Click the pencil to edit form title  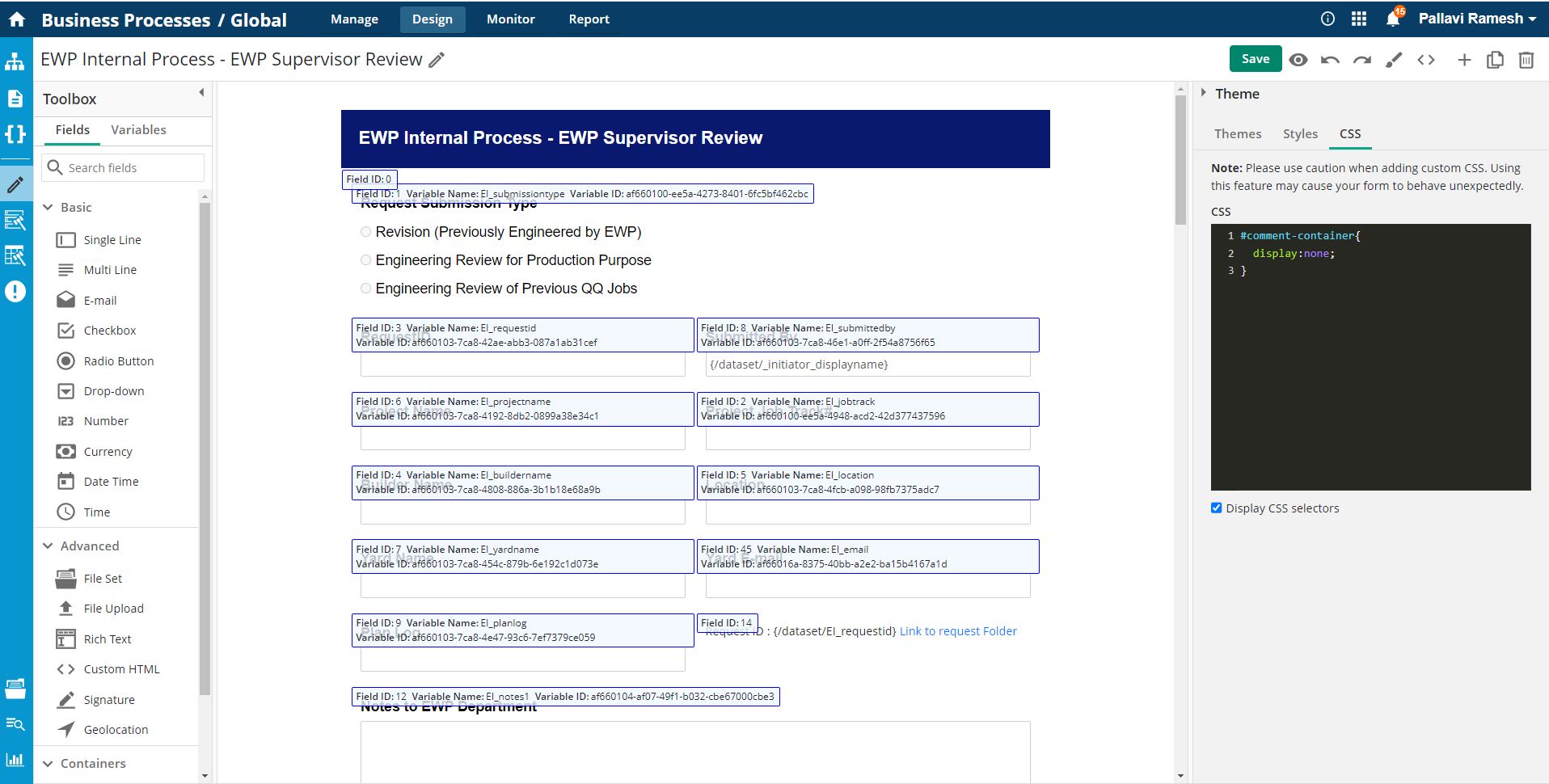click(437, 60)
